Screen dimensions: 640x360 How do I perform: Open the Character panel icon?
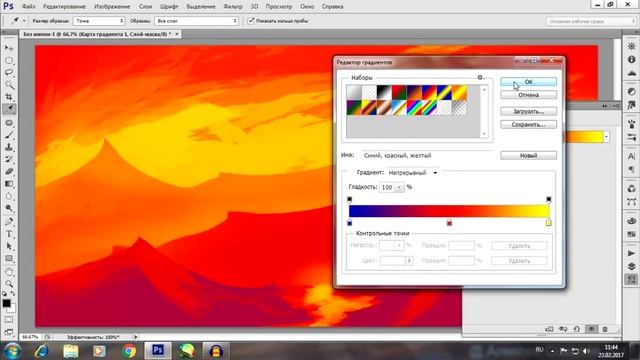point(631,156)
